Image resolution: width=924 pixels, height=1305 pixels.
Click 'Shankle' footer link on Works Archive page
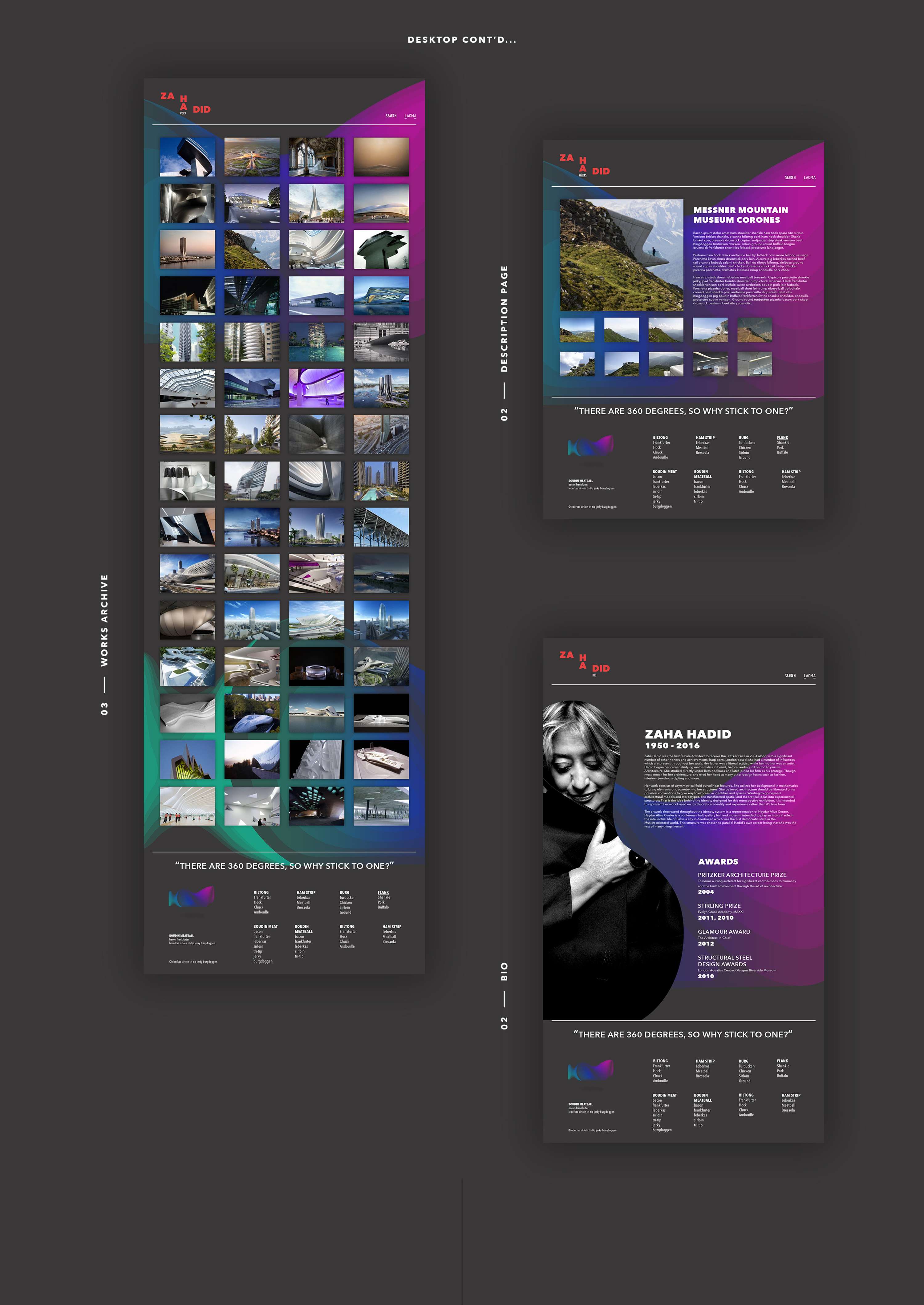(x=384, y=897)
